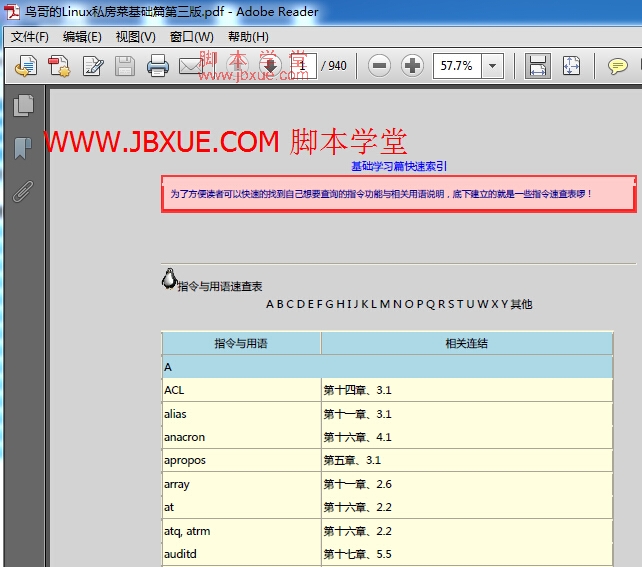Click index letter S link
Viewport: 642px width, 567px height.
pyautogui.click(x=451, y=304)
